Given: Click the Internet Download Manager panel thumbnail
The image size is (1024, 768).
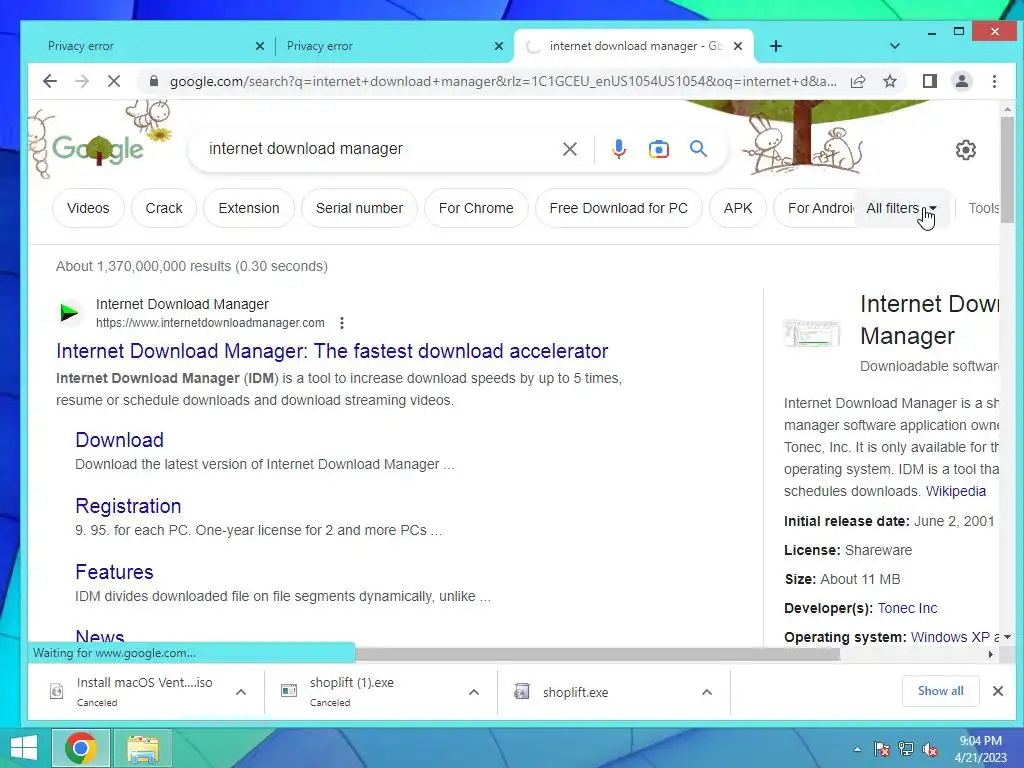Looking at the screenshot, I should coord(811,333).
